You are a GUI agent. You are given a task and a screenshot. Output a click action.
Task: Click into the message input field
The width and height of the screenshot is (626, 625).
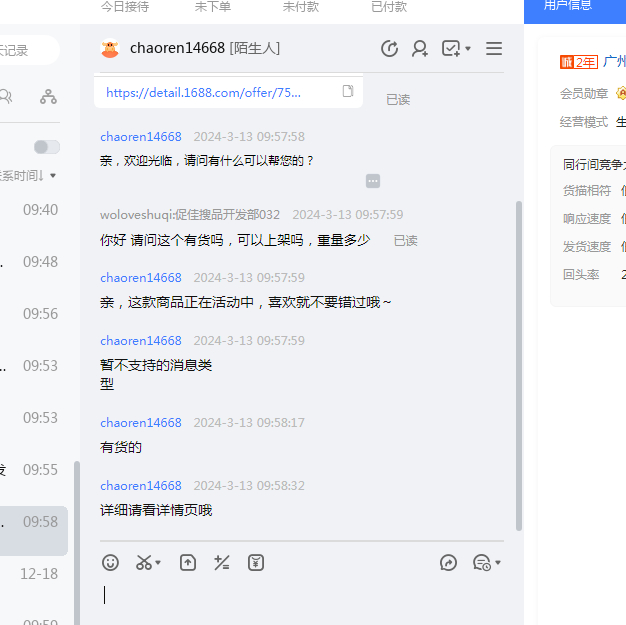coord(300,596)
